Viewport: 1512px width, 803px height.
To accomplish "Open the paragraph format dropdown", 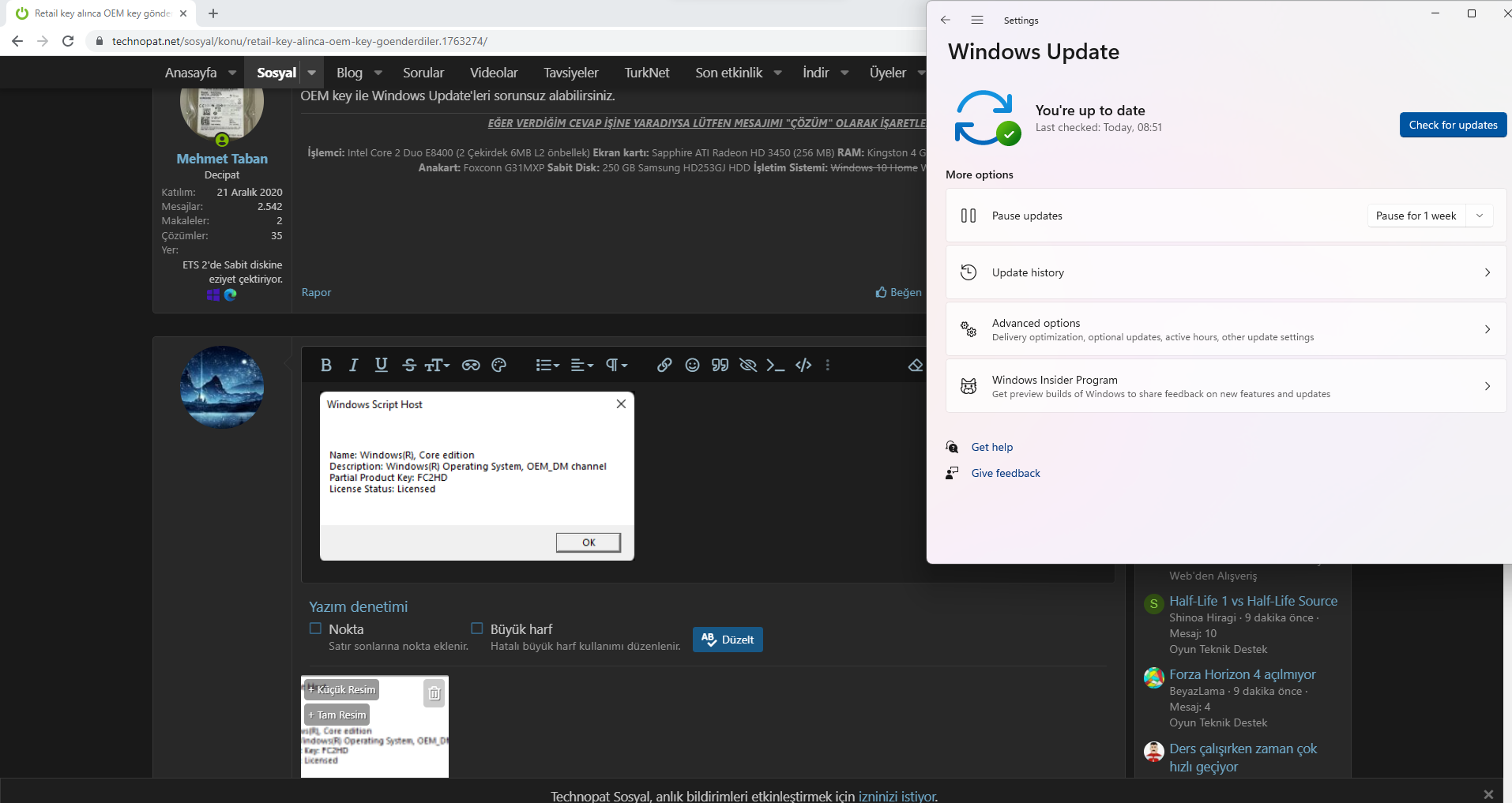I will tap(616, 365).
